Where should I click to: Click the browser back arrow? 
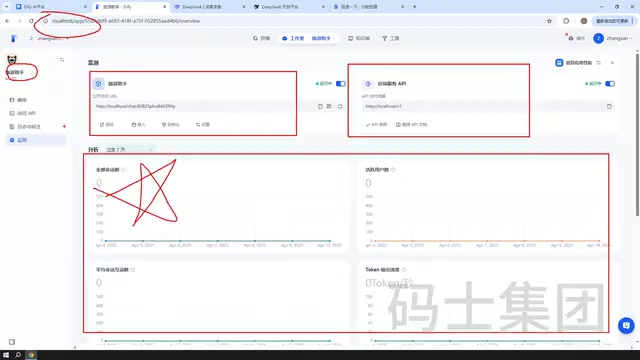[7, 21]
